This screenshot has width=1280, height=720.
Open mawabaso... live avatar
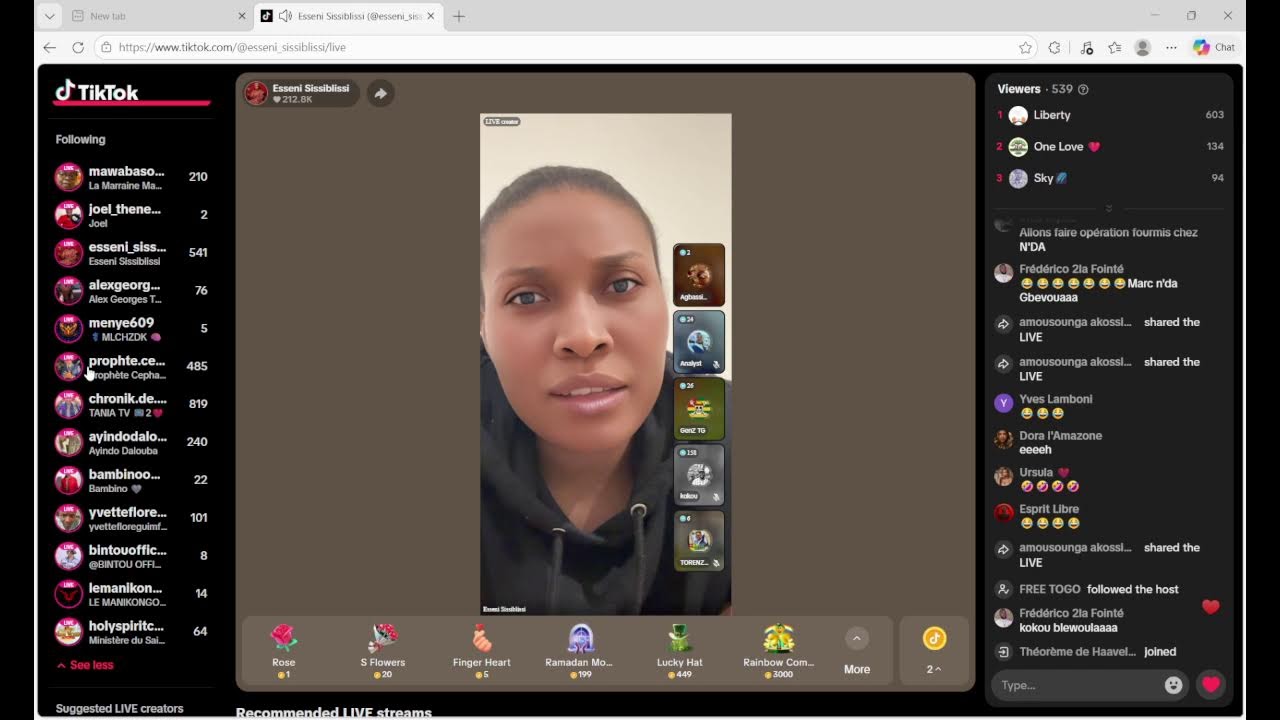point(68,177)
